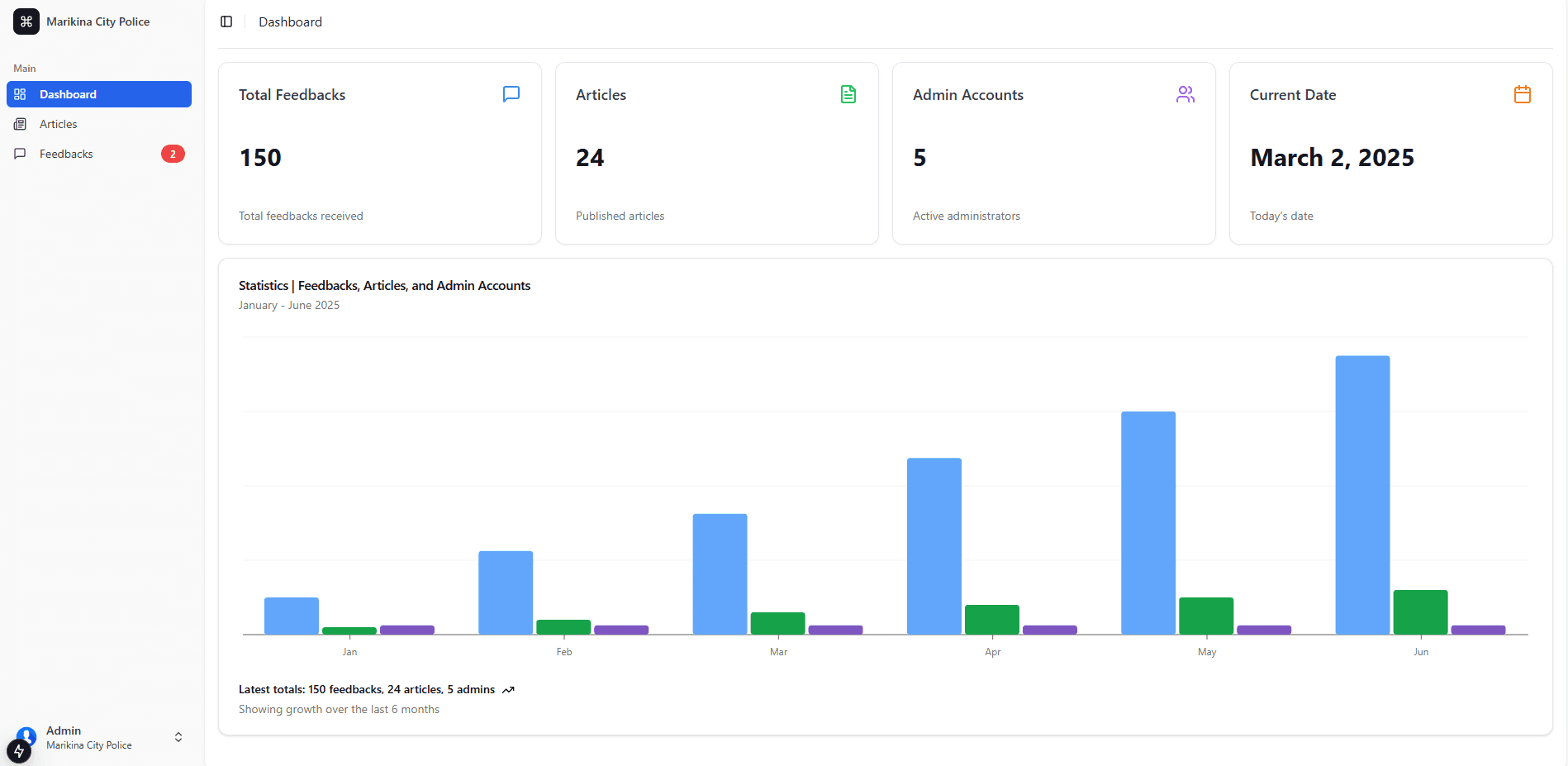This screenshot has height=766, width=1568.
Task: Click the Today's date caption
Action: coord(1281,216)
